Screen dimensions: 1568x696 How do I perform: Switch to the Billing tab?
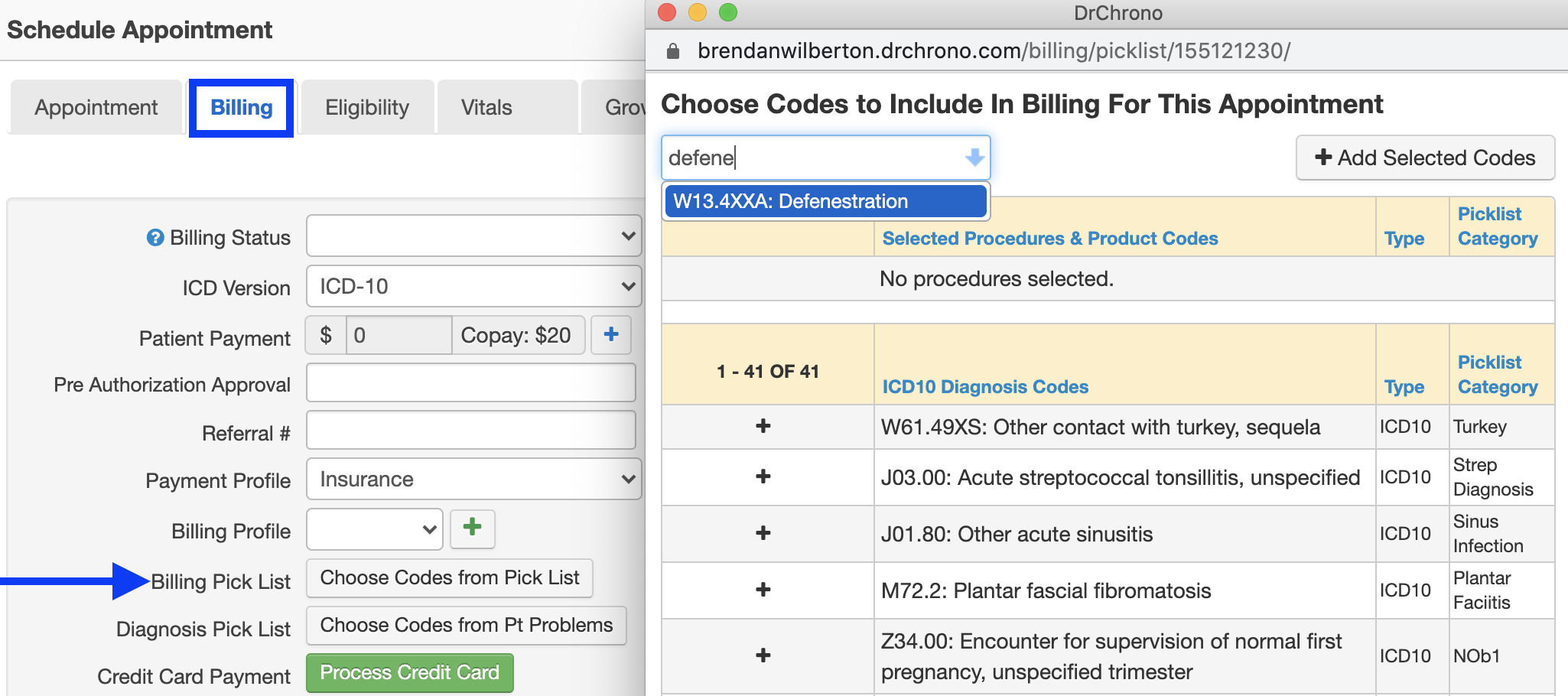pos(242,108)
